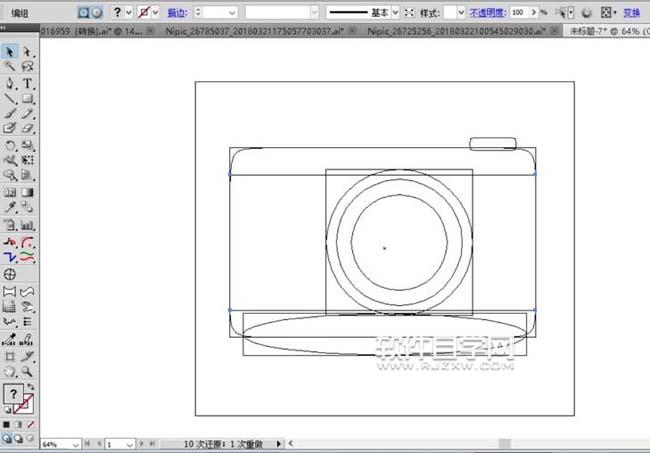Select the Mesh tool
This screenshot has width=650, height=453.
pos(10,192)
